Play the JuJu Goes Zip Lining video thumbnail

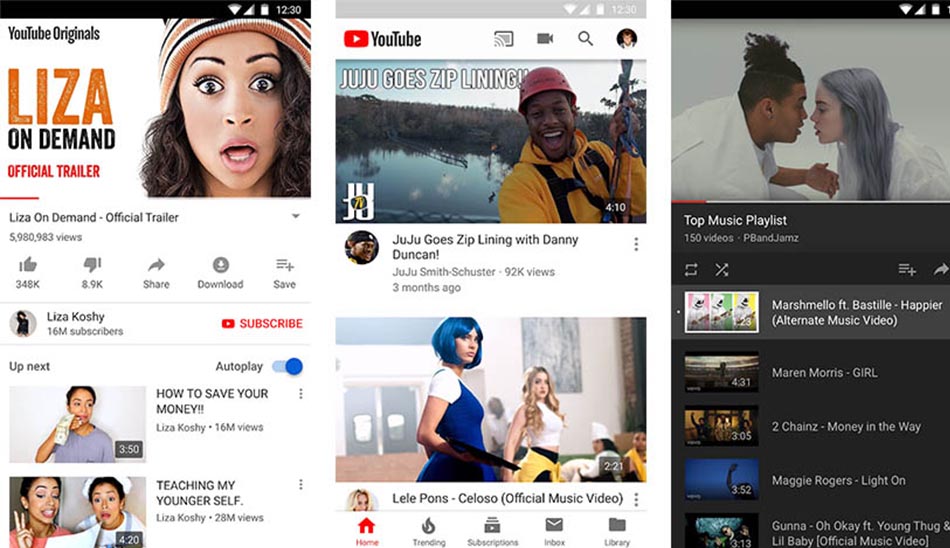point(491,141)
